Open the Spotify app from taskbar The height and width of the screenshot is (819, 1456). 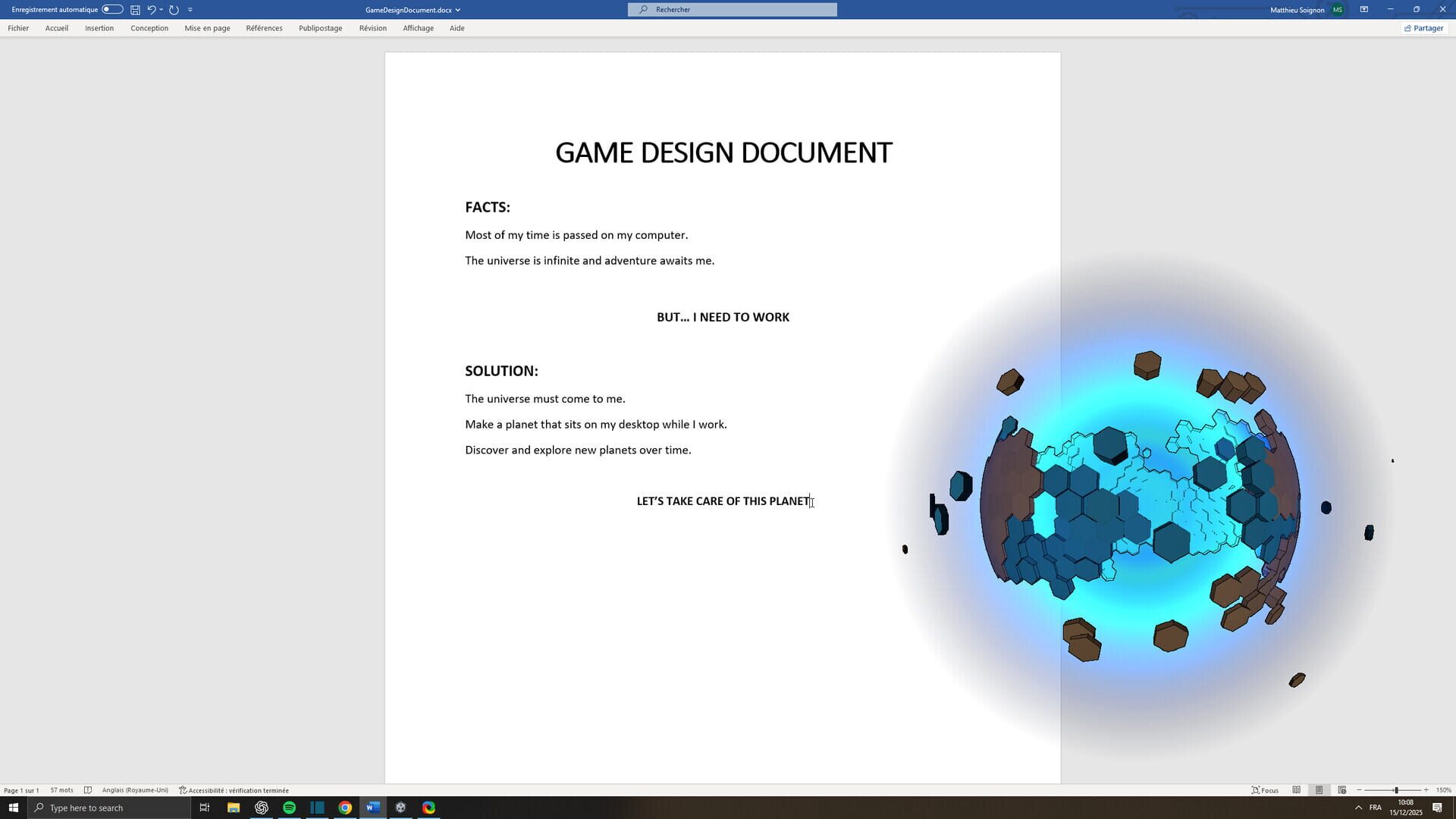(x=289, y=808)
